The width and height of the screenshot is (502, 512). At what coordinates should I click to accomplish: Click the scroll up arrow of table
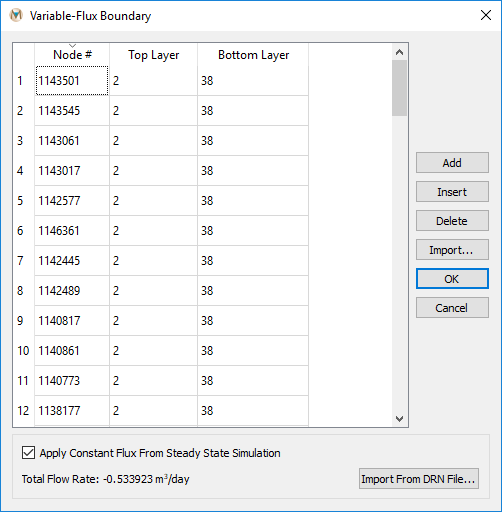point(399,52)
